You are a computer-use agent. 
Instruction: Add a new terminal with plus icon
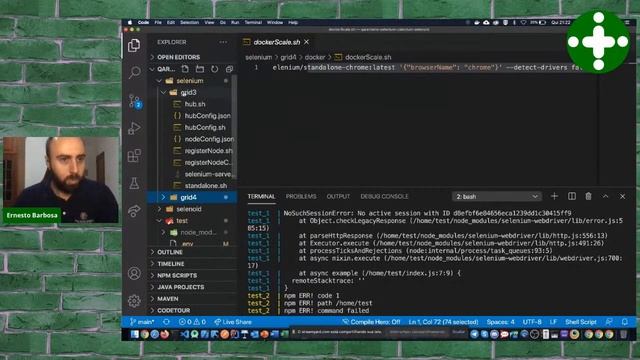pos(554,196)
